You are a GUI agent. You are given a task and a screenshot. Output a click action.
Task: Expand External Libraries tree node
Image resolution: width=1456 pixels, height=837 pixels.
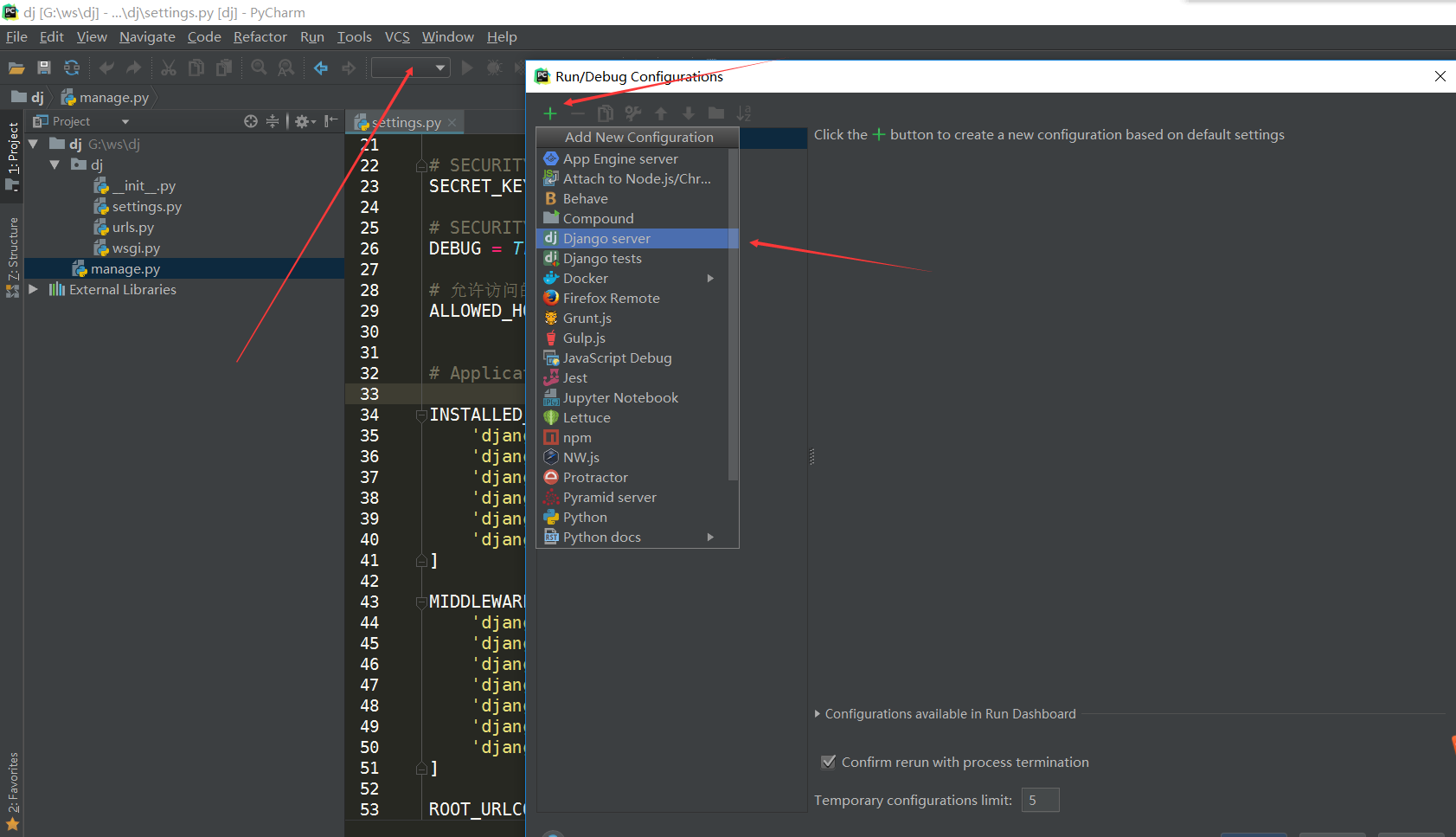tap(33, 289)
